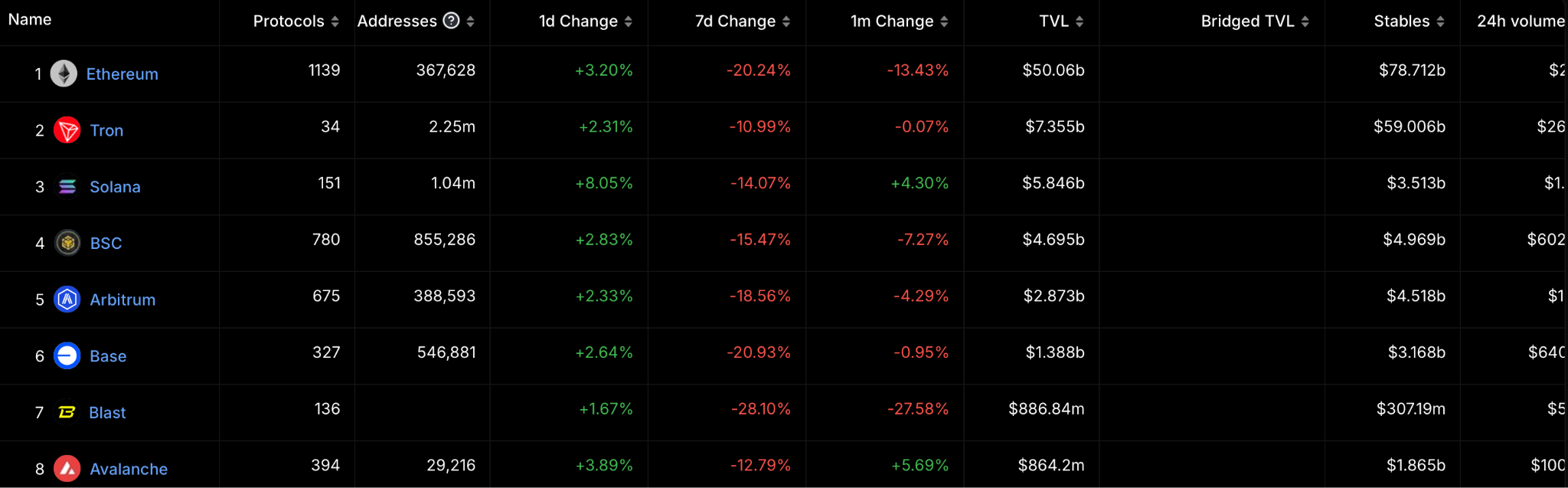Click the BSC chain logo icon
This screenshot has width=1568, height=488.
tap(67, 243)
